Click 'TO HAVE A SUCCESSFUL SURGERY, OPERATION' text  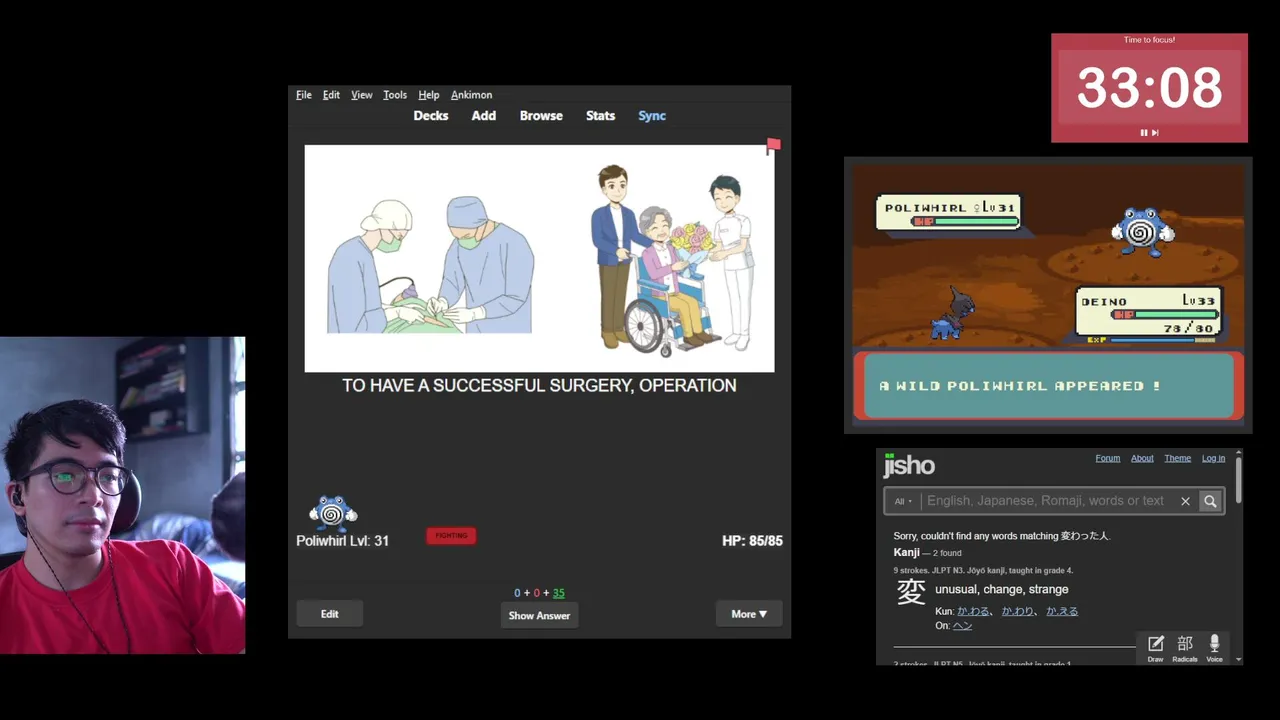coord(539,385)
